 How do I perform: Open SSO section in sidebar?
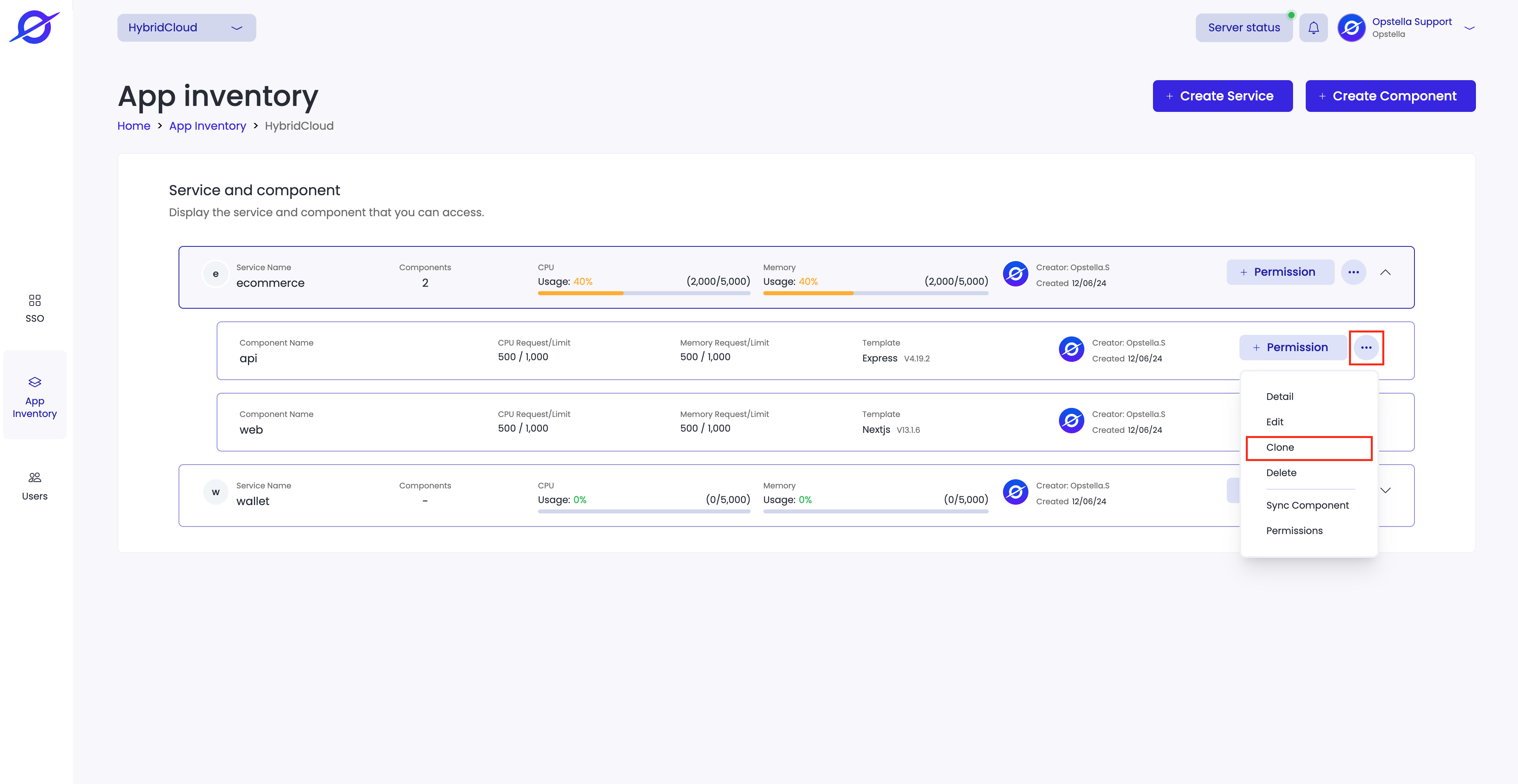point(35,309)
